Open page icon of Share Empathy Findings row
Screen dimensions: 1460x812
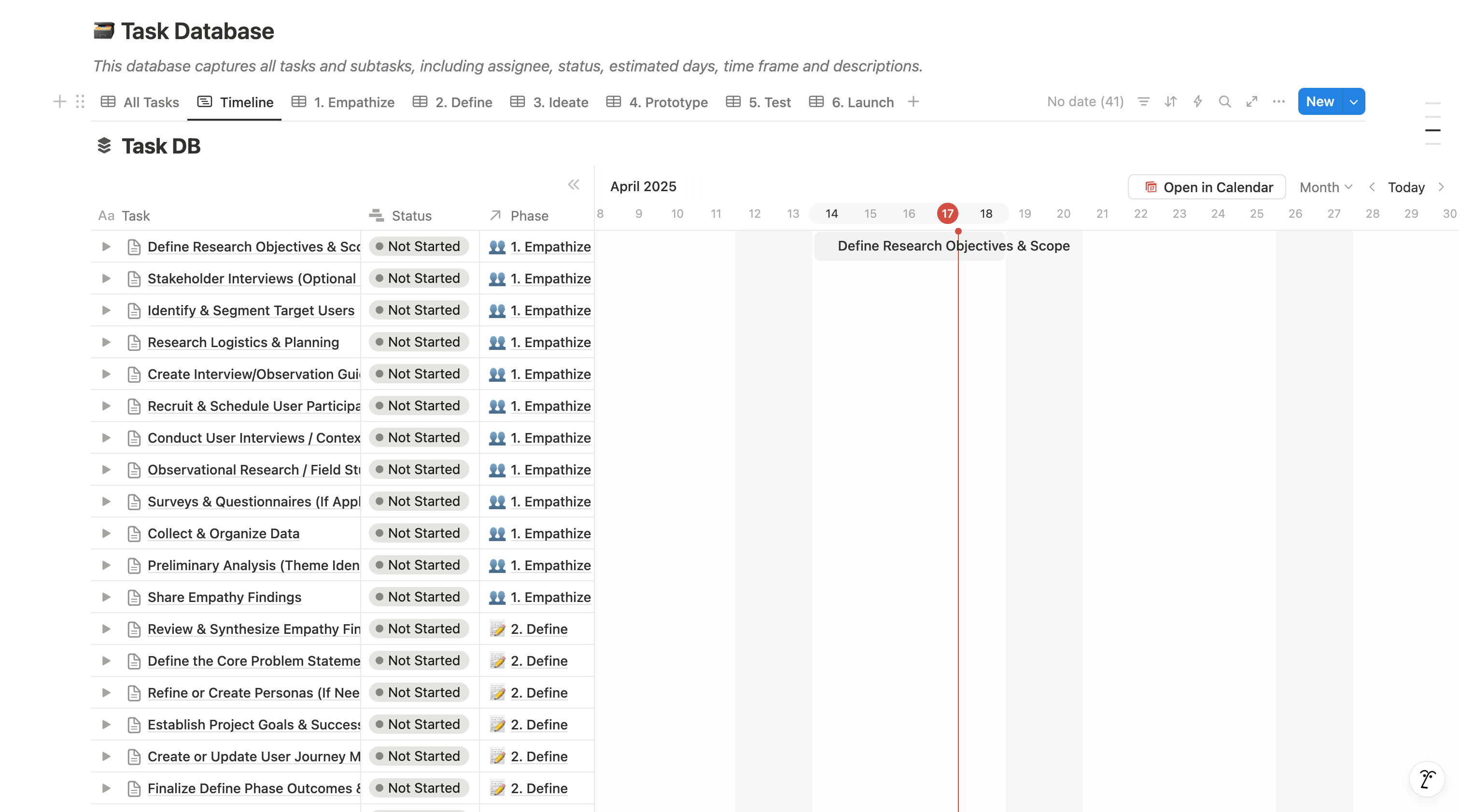click(x=134, y=597)
